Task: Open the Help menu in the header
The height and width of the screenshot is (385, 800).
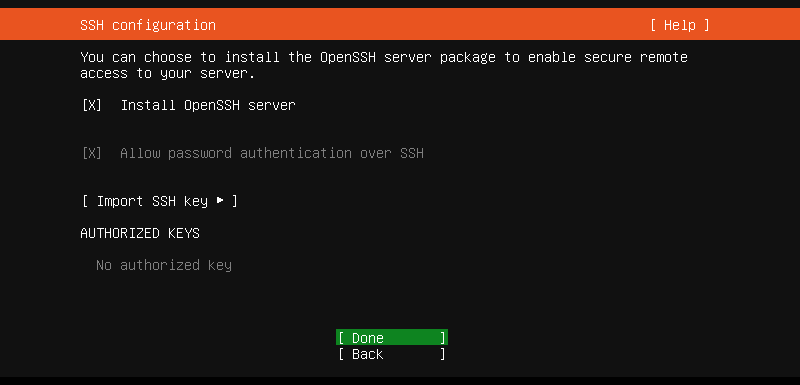Action: pyautogui.click(x=680, y=25)
